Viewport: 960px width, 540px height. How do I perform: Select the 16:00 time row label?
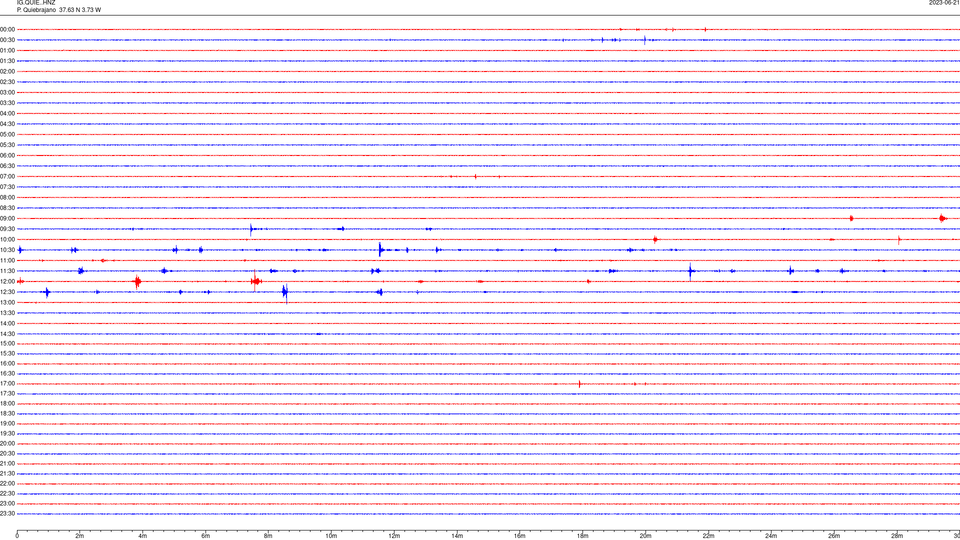click(x=7, y=364)
